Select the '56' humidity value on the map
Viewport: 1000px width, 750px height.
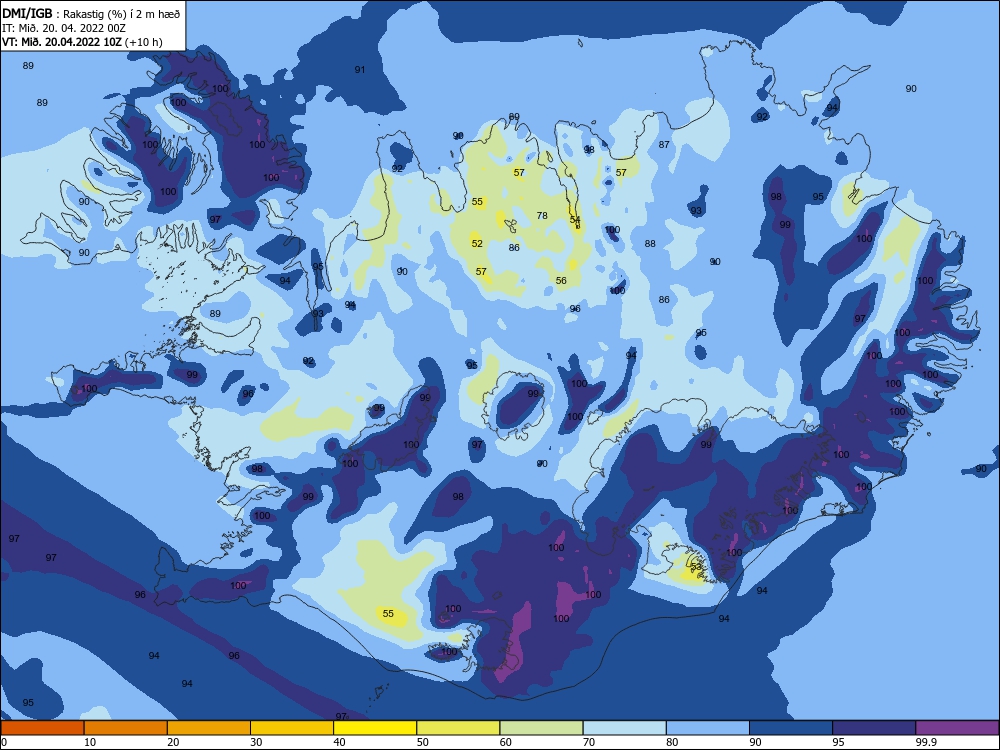click(561, 281)
